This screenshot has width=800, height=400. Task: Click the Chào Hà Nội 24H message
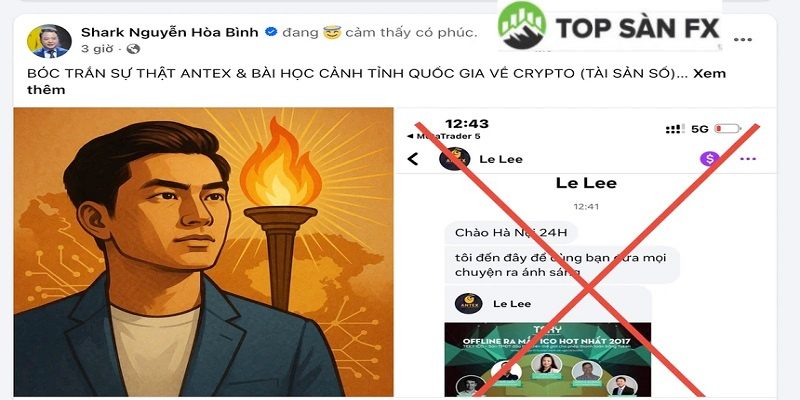(x=511, y=233)
